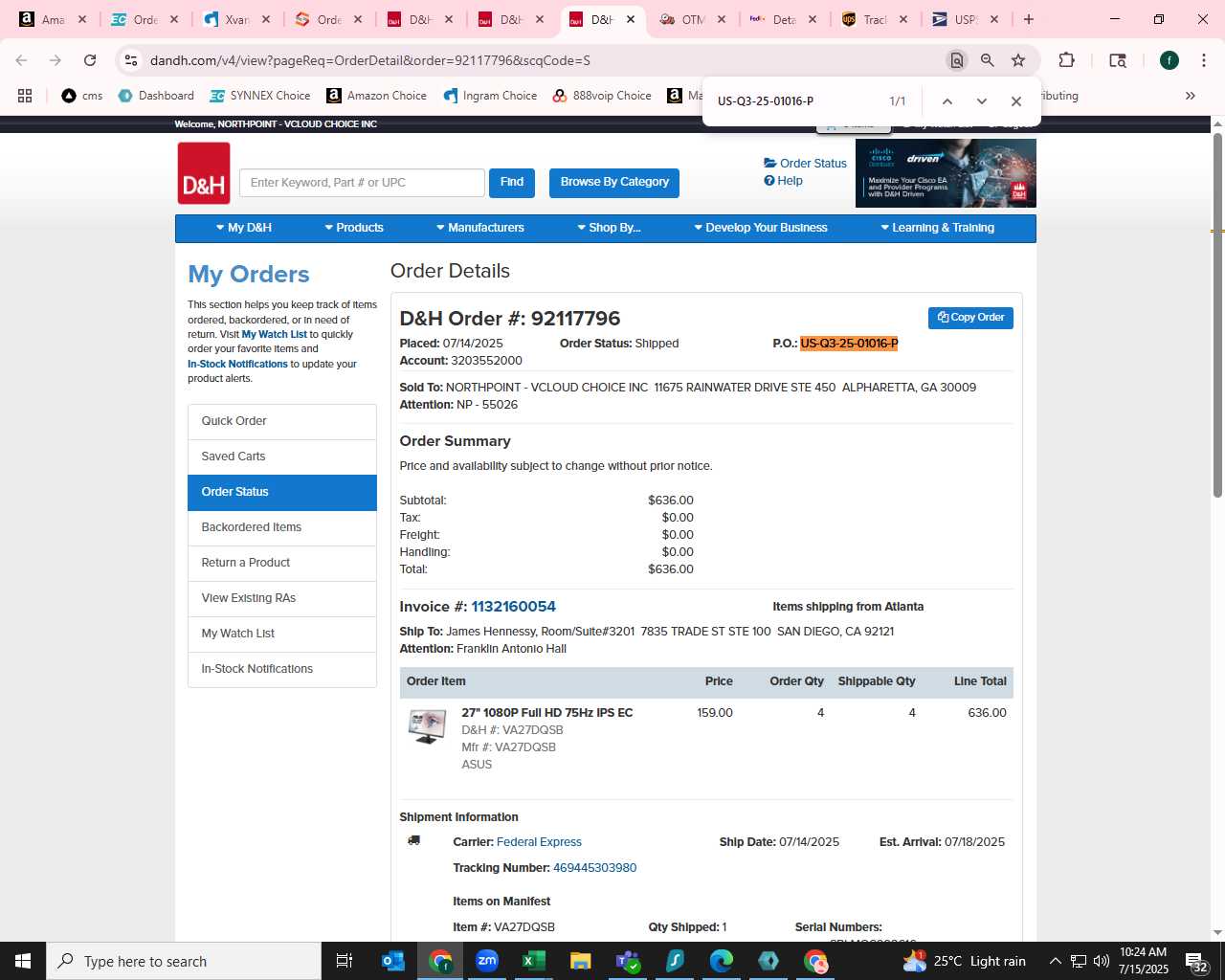Image resolution: width=1225 pixels, height=980 pixels.
Task: Expand Learning & Training menu
Action: click(937, 228)
